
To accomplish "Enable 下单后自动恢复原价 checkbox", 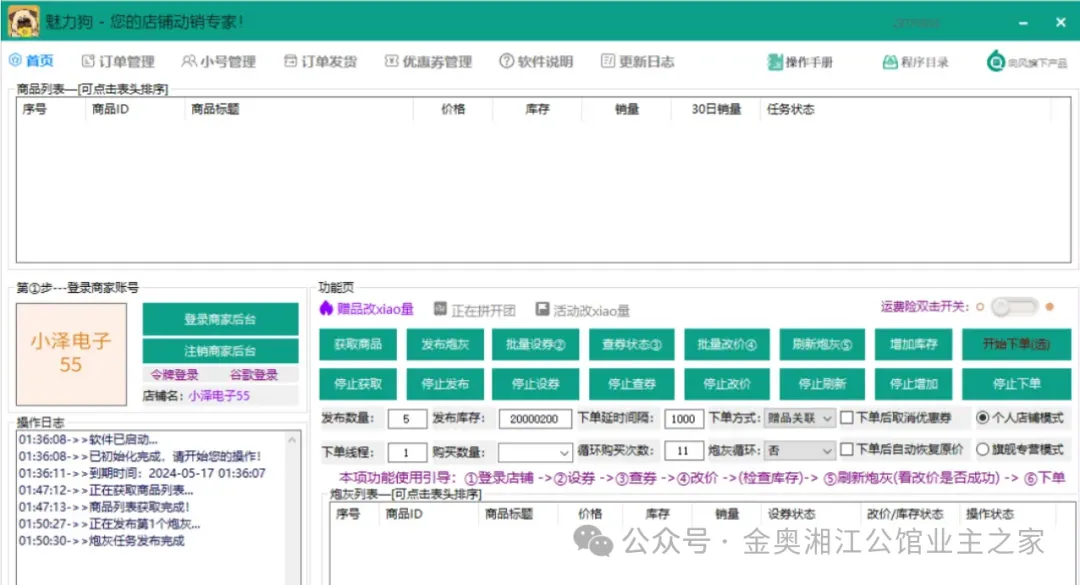I will tap(847, 450).
